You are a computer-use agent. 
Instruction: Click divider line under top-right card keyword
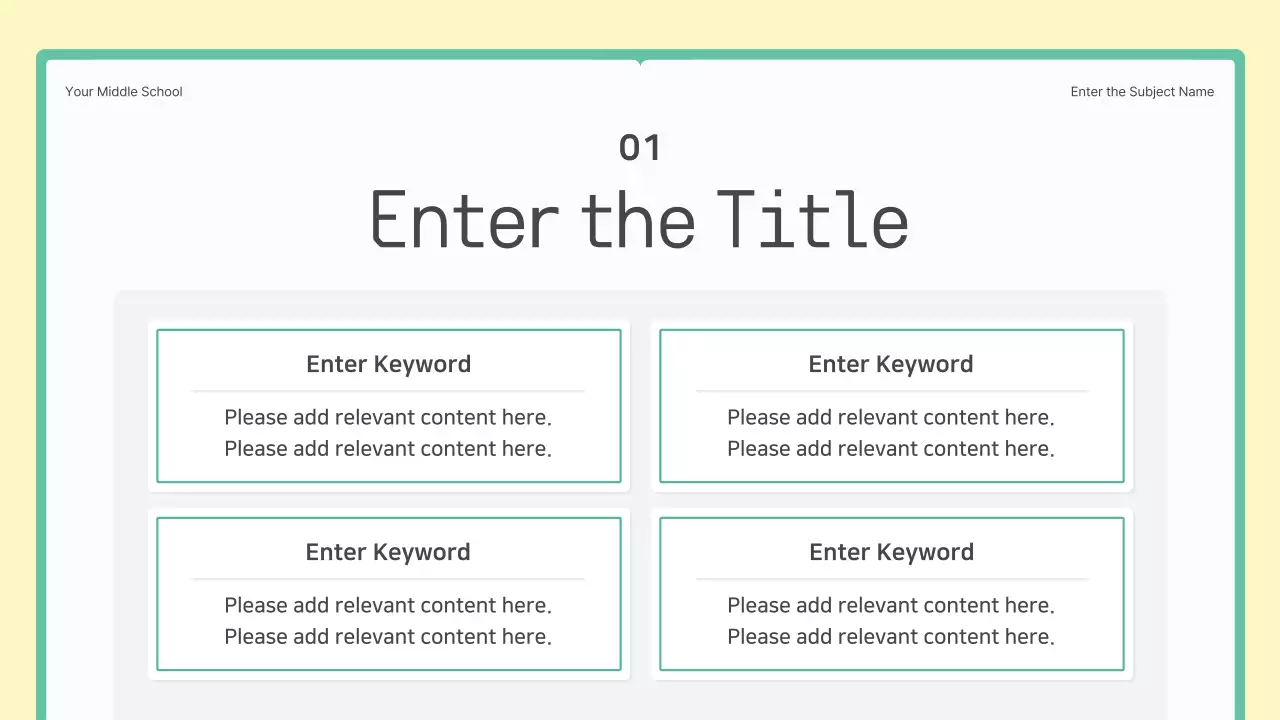891,391
